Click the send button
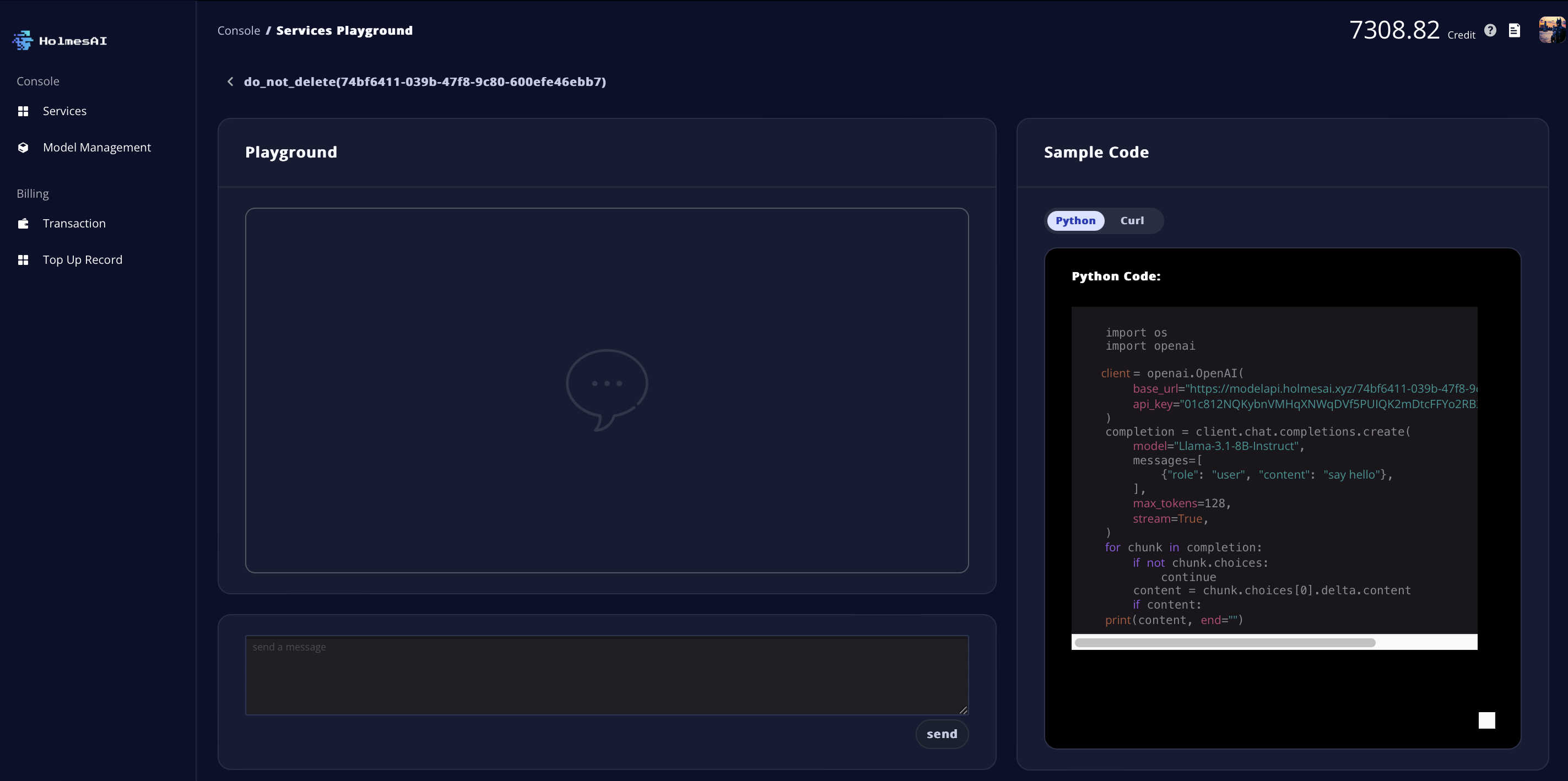 [942, 734]
